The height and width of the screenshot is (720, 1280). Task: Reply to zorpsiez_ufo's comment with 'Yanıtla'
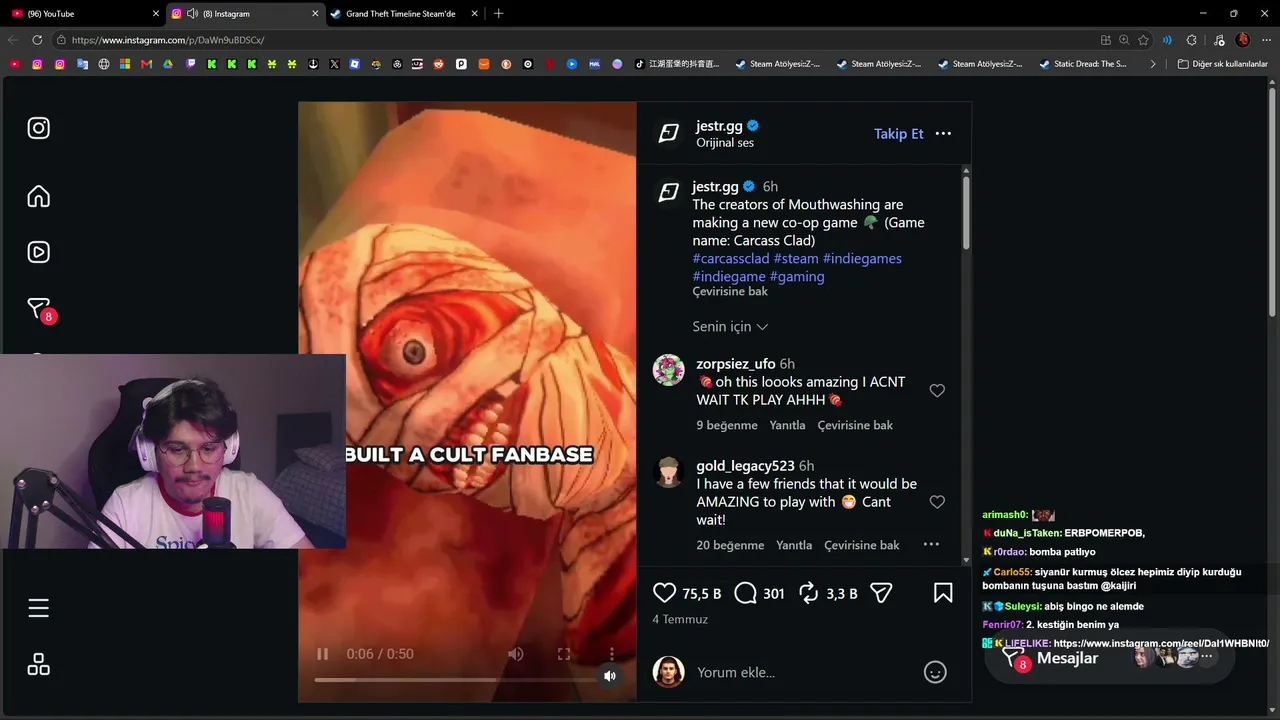pos(787,425)
